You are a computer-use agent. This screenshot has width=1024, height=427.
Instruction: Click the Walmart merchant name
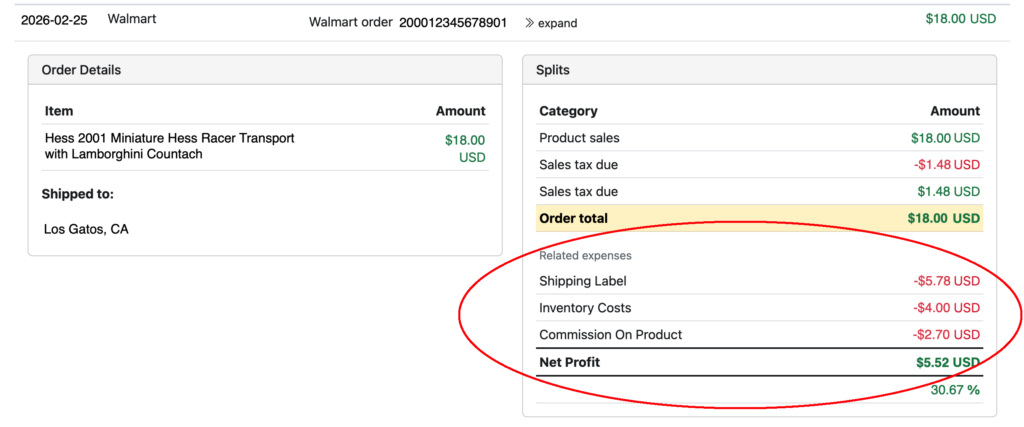pos(131,19)
